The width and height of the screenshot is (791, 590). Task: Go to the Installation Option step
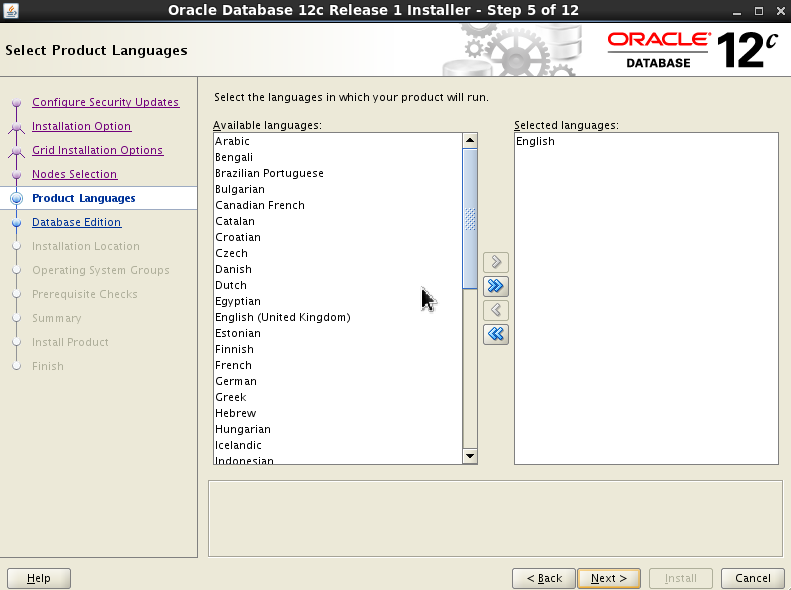[81, 126]
